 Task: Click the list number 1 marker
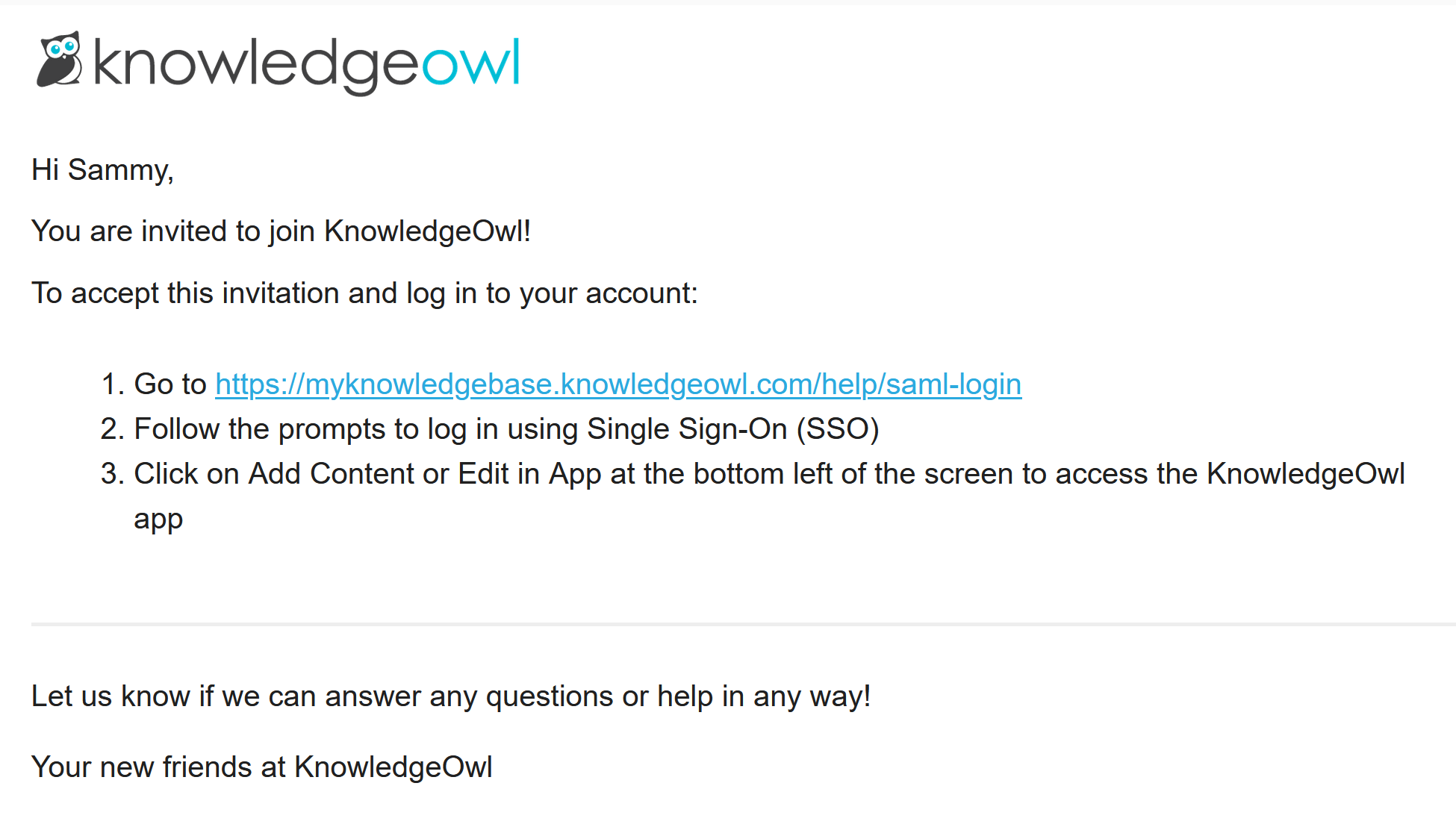tap(112, 384)
